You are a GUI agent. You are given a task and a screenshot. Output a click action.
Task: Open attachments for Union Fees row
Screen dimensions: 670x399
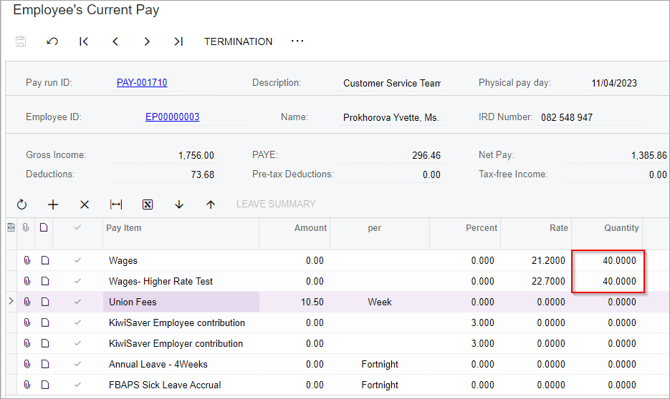[x=27, y=302]
